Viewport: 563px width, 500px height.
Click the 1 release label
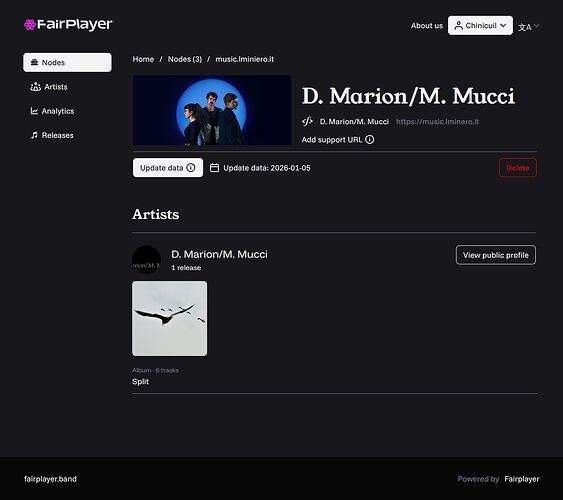pos(186,268)
